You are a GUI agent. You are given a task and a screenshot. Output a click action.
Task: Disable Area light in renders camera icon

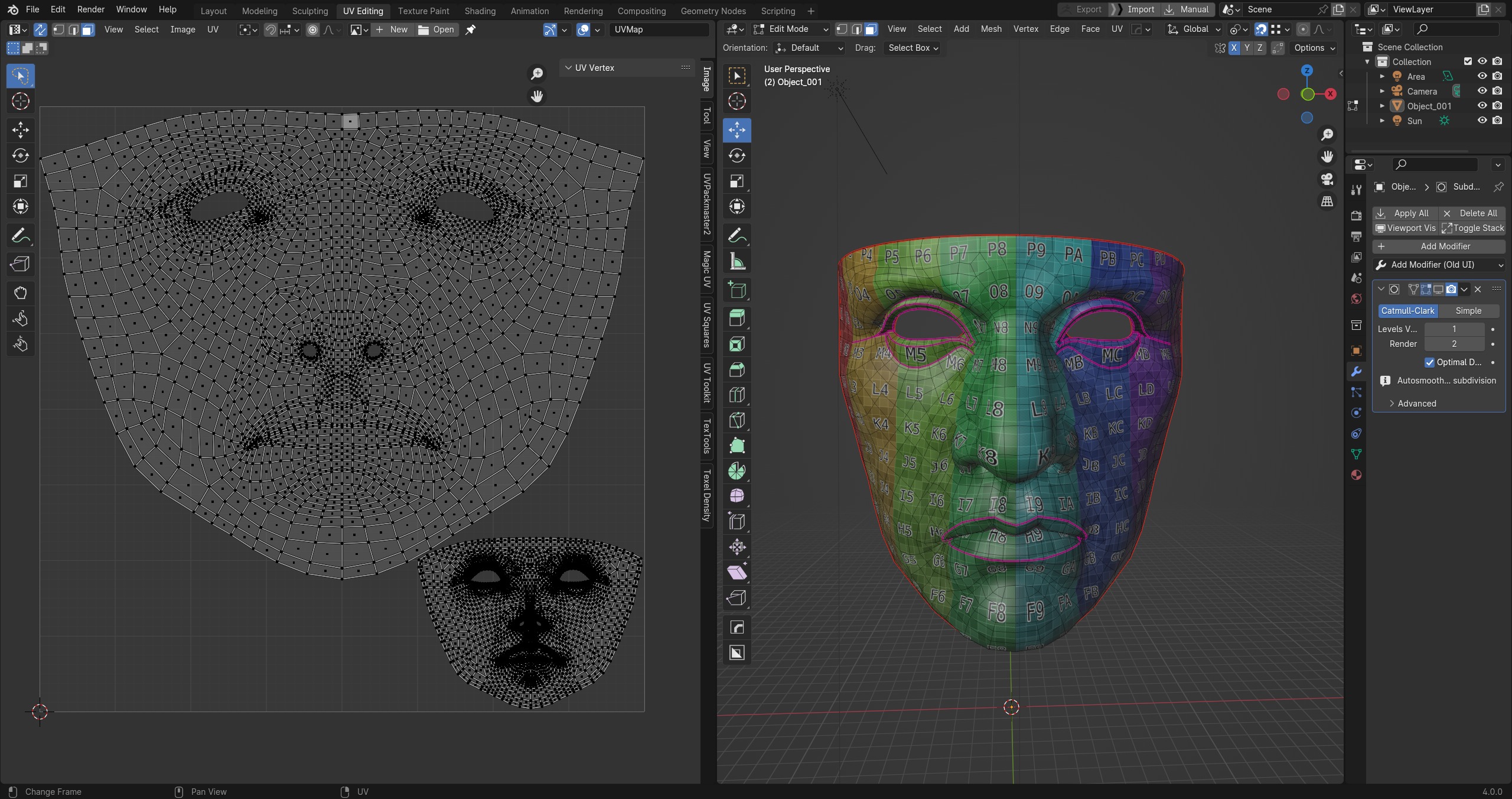click(x=1497, y=76)
